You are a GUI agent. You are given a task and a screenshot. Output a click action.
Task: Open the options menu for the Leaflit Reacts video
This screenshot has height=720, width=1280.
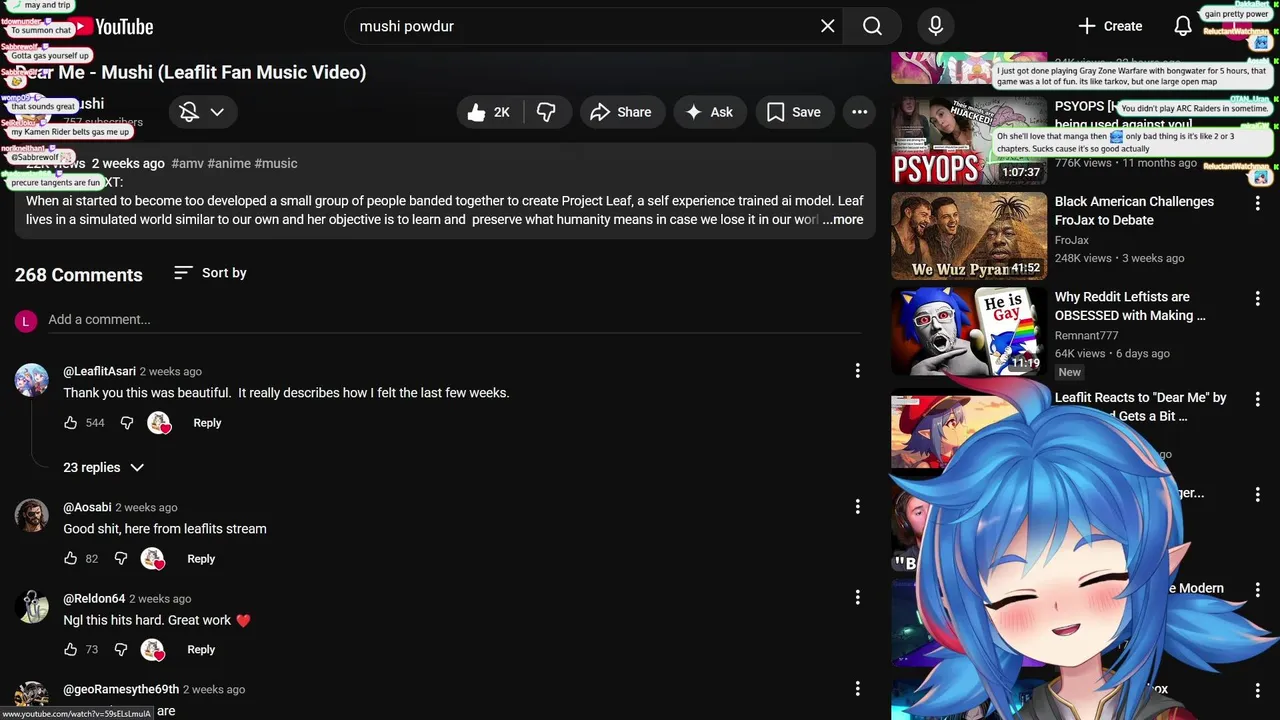1258,398
